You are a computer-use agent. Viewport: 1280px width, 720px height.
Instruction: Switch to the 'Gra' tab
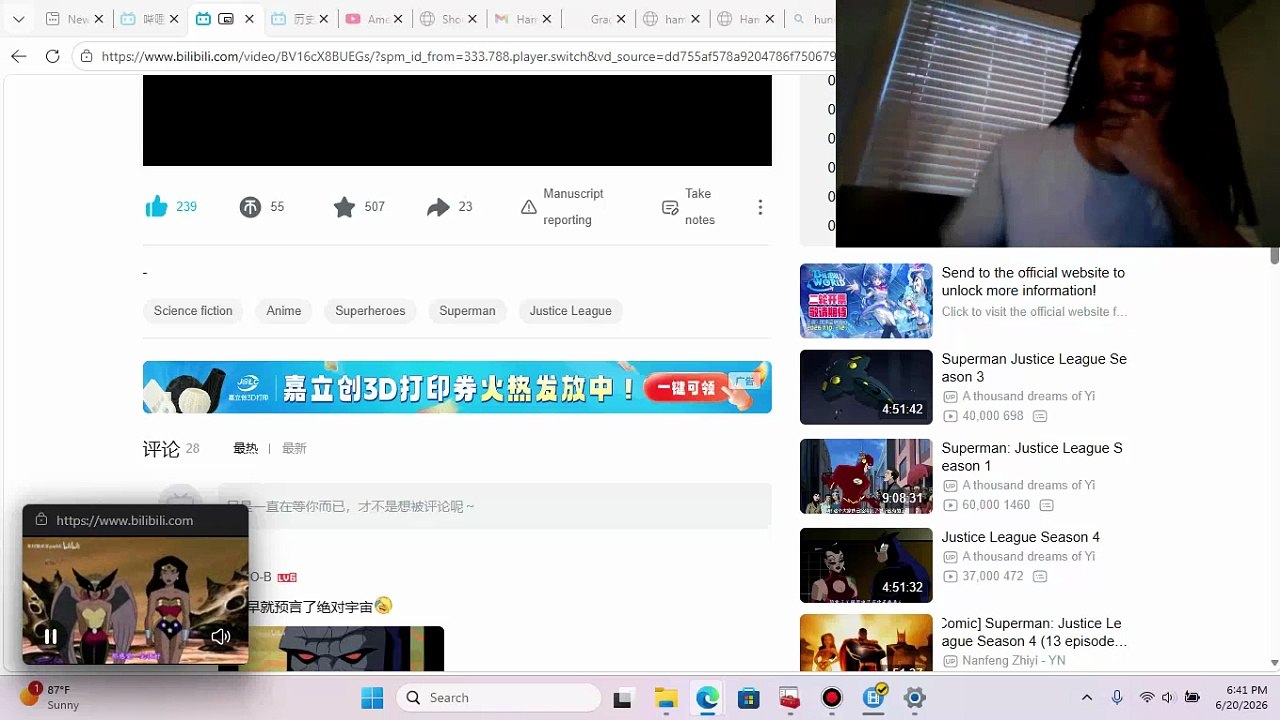(x=598, y=19)
